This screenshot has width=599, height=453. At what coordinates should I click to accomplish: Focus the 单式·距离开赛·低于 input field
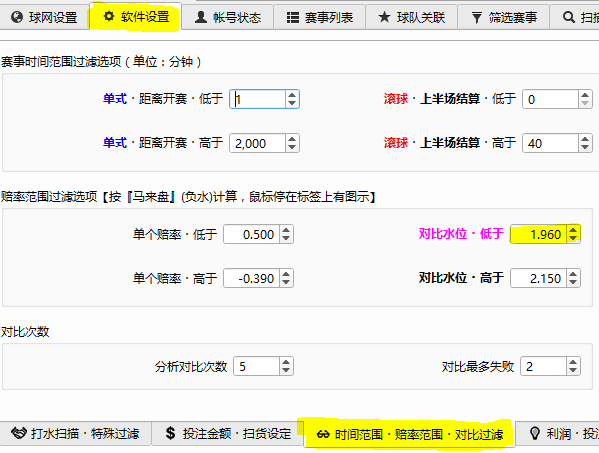257,99
